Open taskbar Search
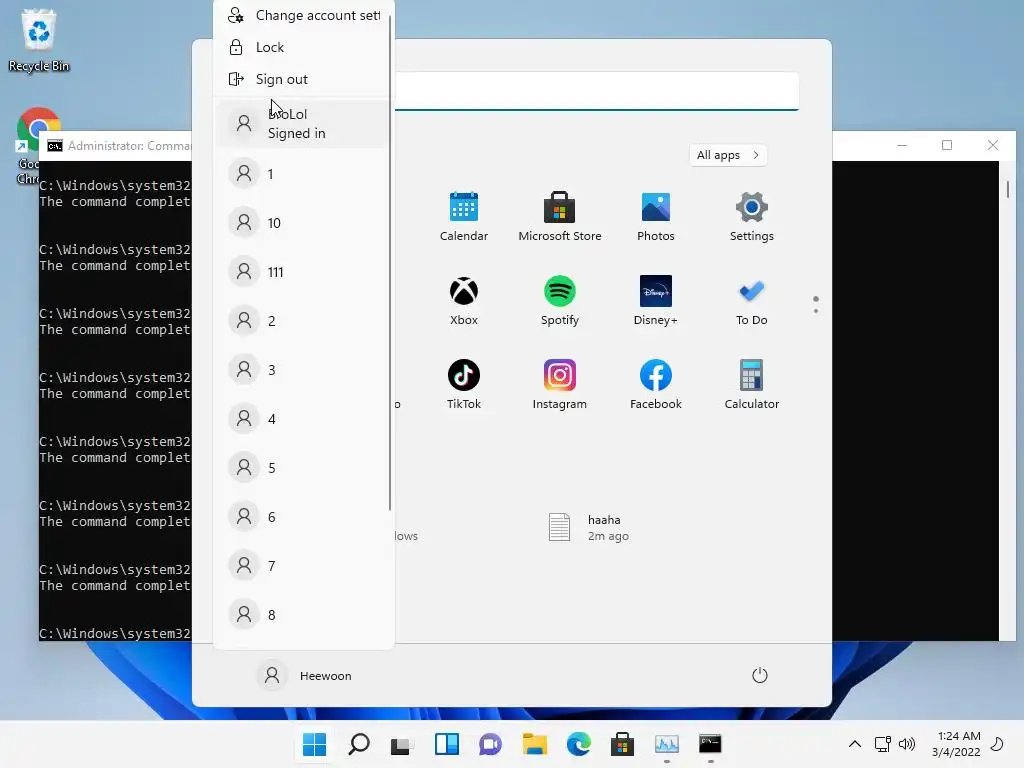Screen dimensions: 1024x768 (x=359, y=744)
